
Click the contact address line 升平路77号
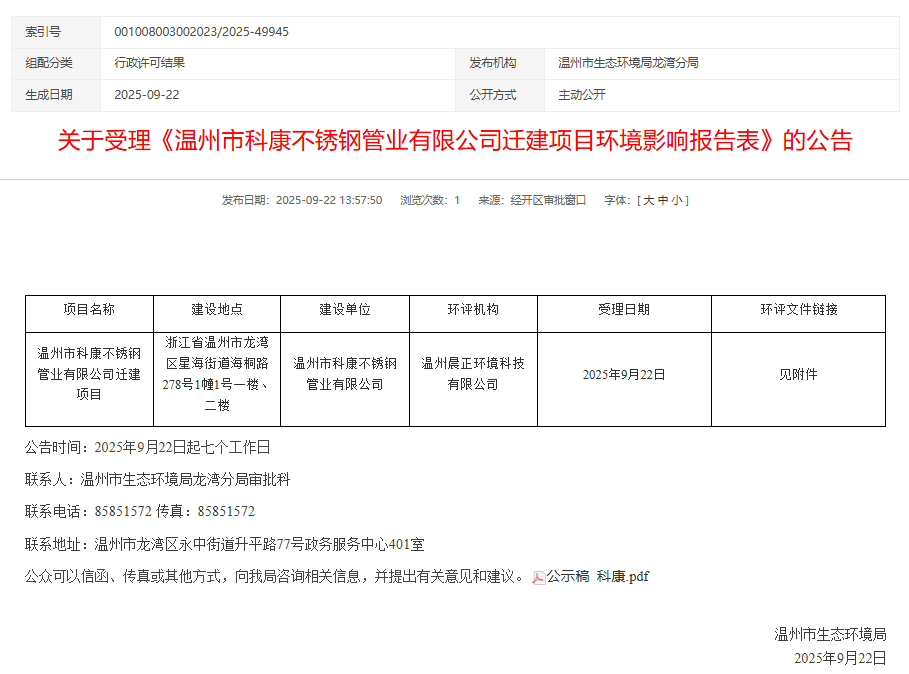click(x=225, y=545)
